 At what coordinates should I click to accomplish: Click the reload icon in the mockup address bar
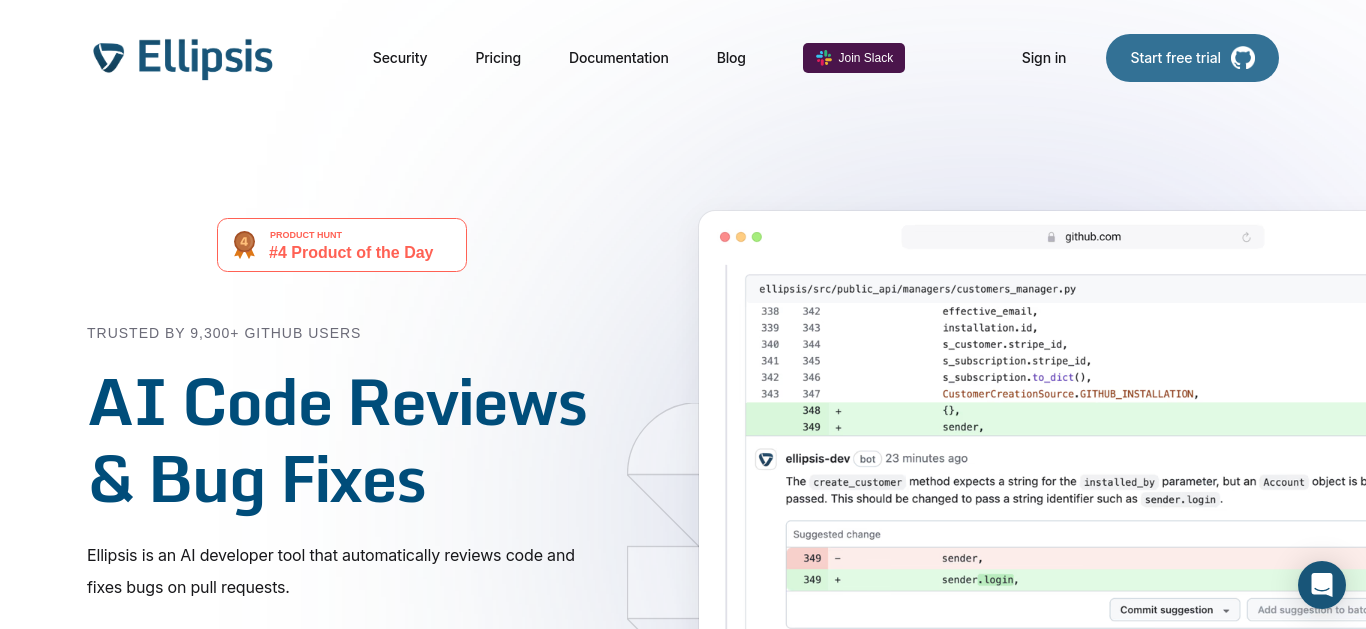[1246, 237]
